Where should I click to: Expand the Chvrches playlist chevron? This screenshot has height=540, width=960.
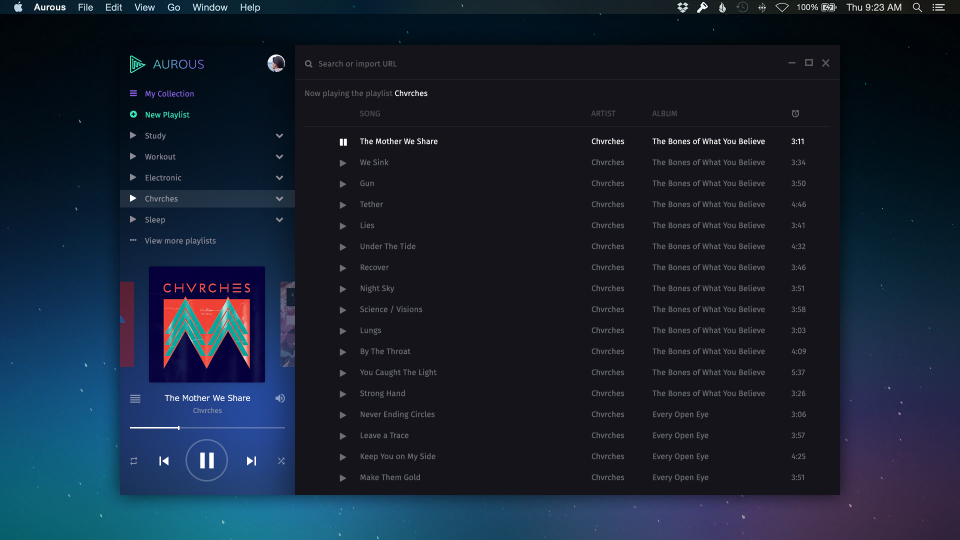279,199
